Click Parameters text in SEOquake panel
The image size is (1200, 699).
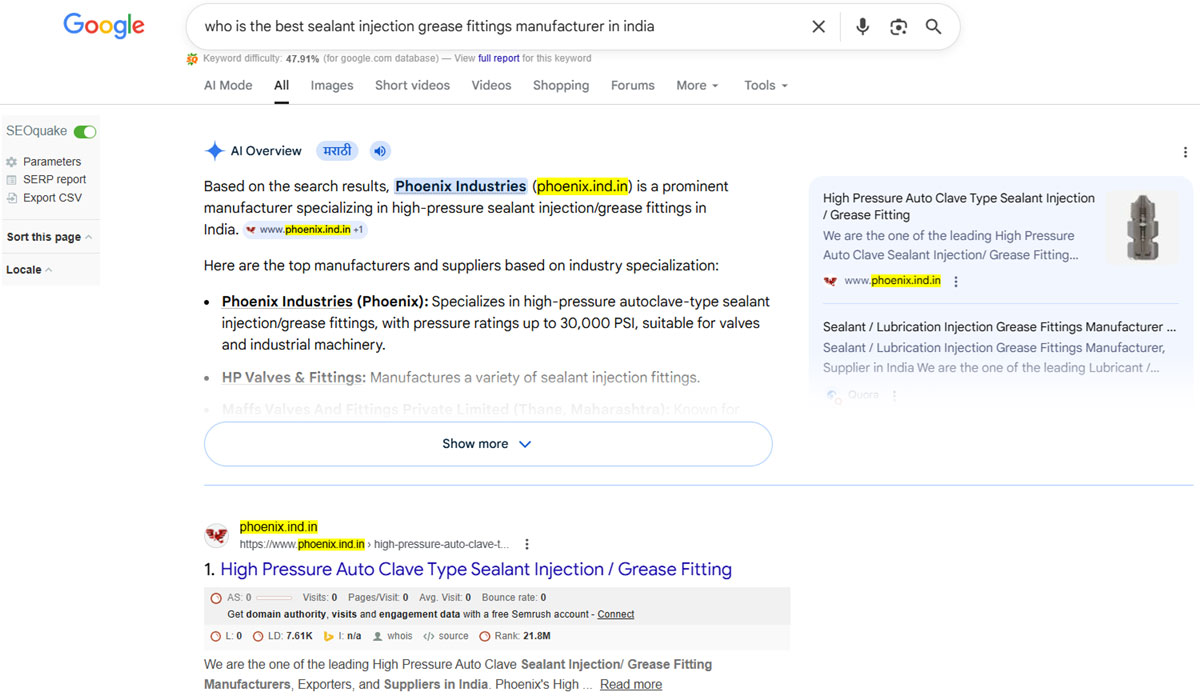click(x=52, y=162)
